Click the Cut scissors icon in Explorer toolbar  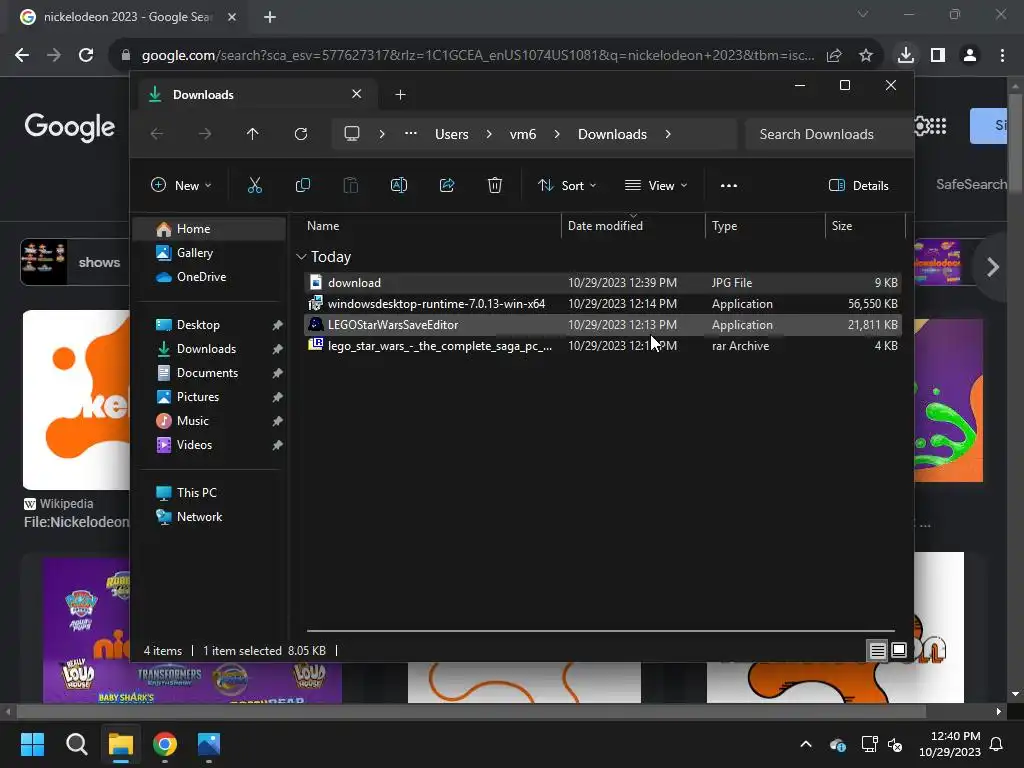click(255, 185)
